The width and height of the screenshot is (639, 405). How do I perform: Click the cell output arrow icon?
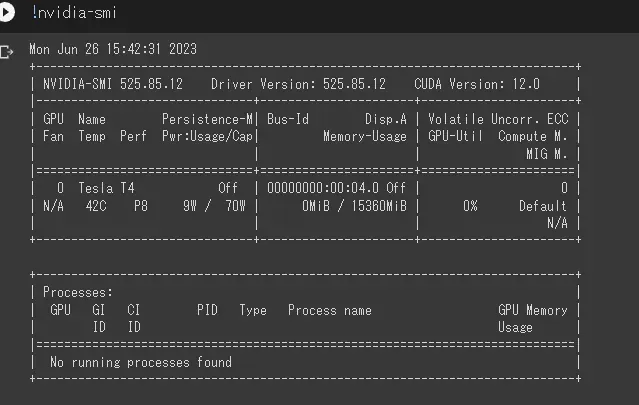(8, 50)
